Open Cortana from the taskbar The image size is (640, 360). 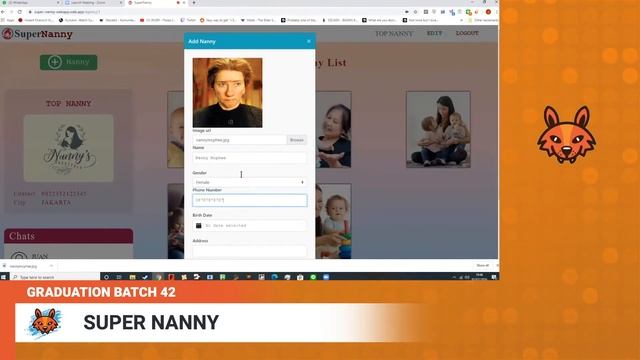107,277
